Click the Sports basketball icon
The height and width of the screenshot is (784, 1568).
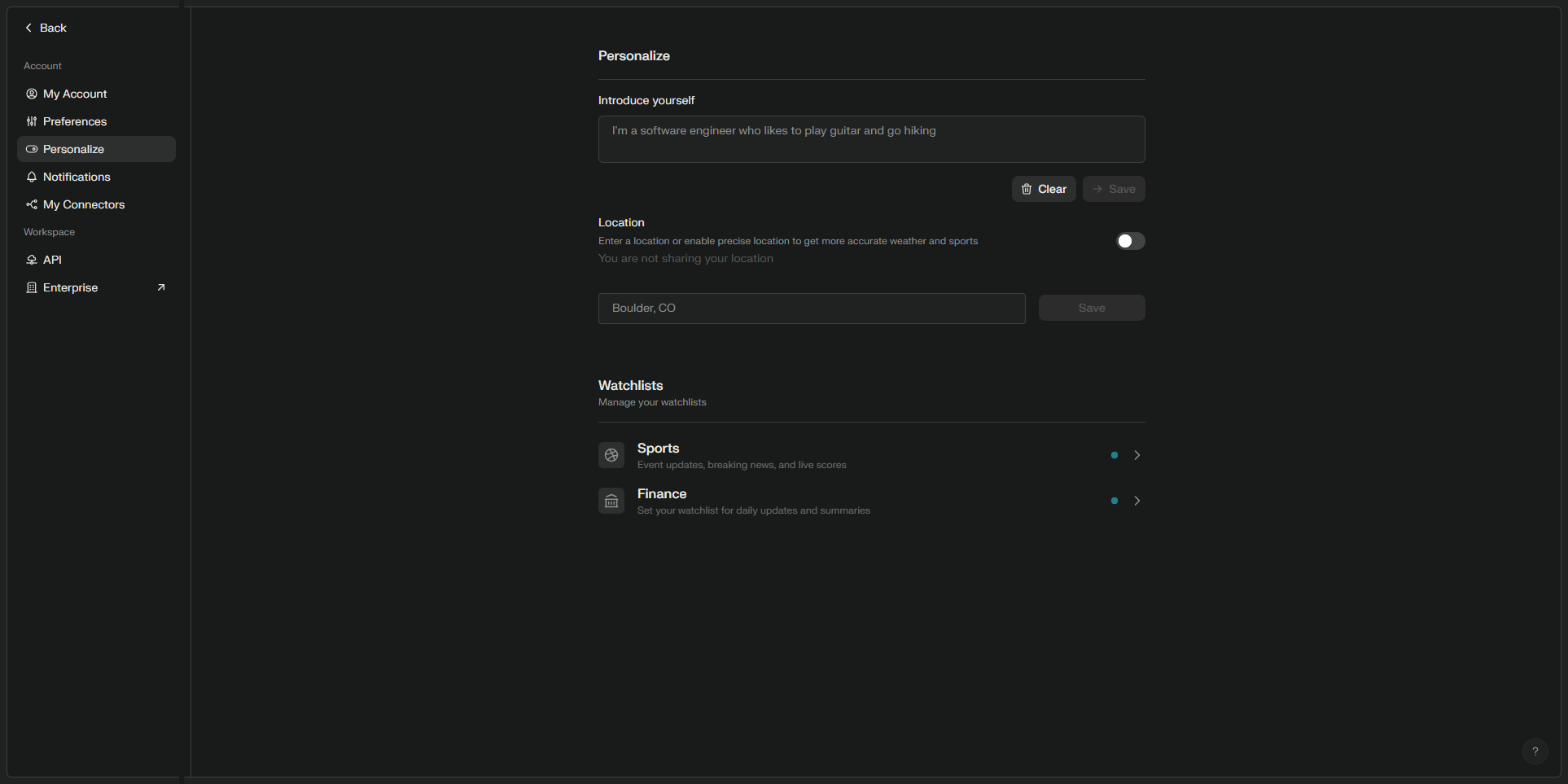611,455
